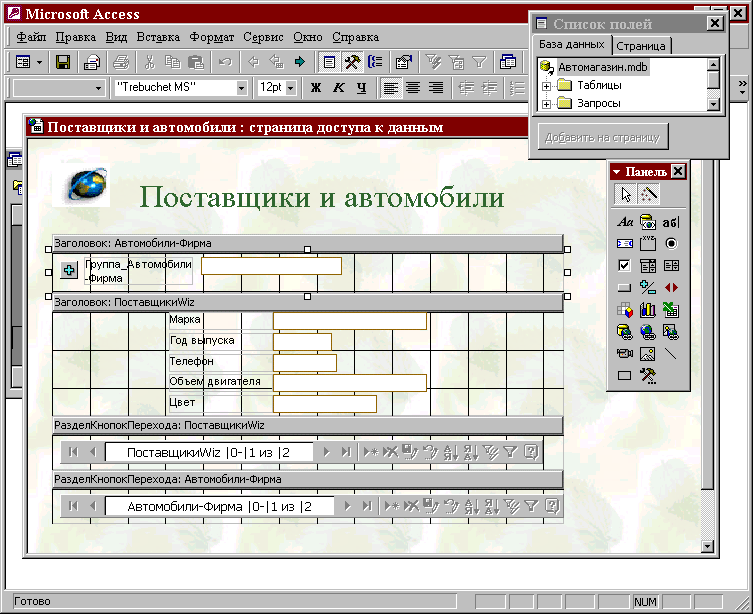Open the Database Window toolbar icon
The image size is (753, 614).
click(508, 62)
